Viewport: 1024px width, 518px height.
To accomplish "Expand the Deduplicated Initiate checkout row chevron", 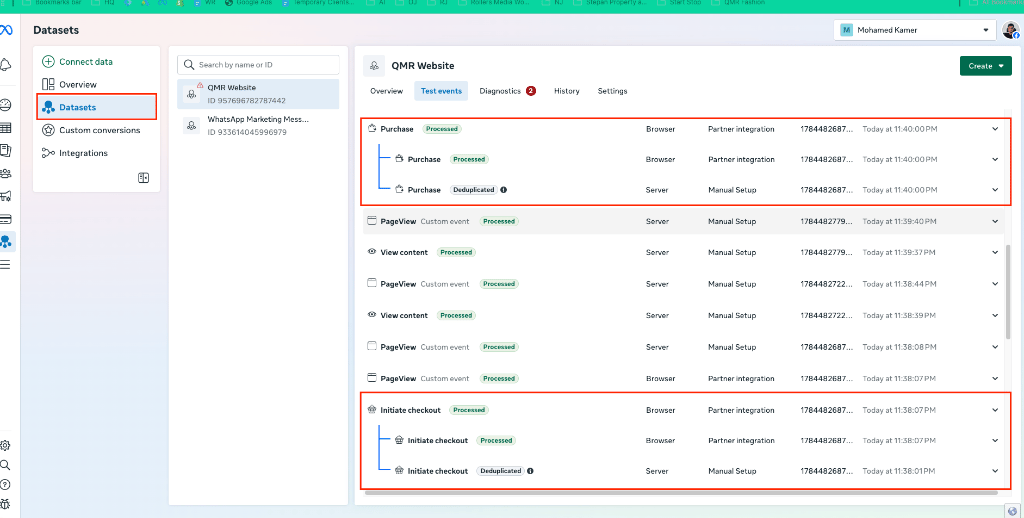I will point(995,471).
